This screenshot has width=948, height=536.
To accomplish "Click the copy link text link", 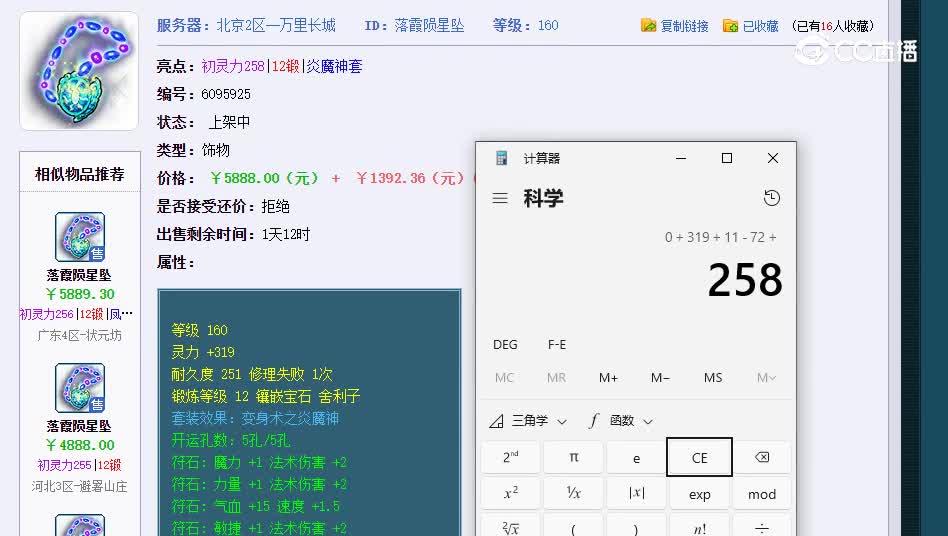I will pos(684,26).
